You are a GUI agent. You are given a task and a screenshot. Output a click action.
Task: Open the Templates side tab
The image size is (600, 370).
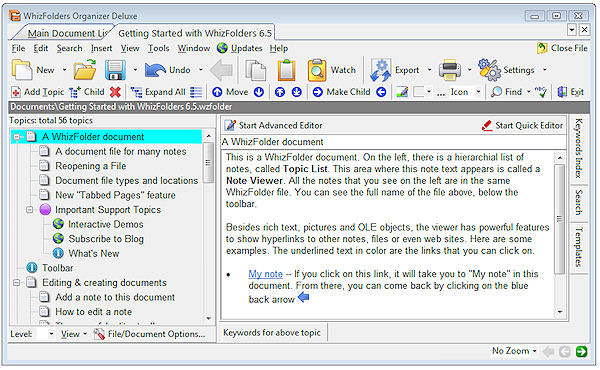point(579,247)
